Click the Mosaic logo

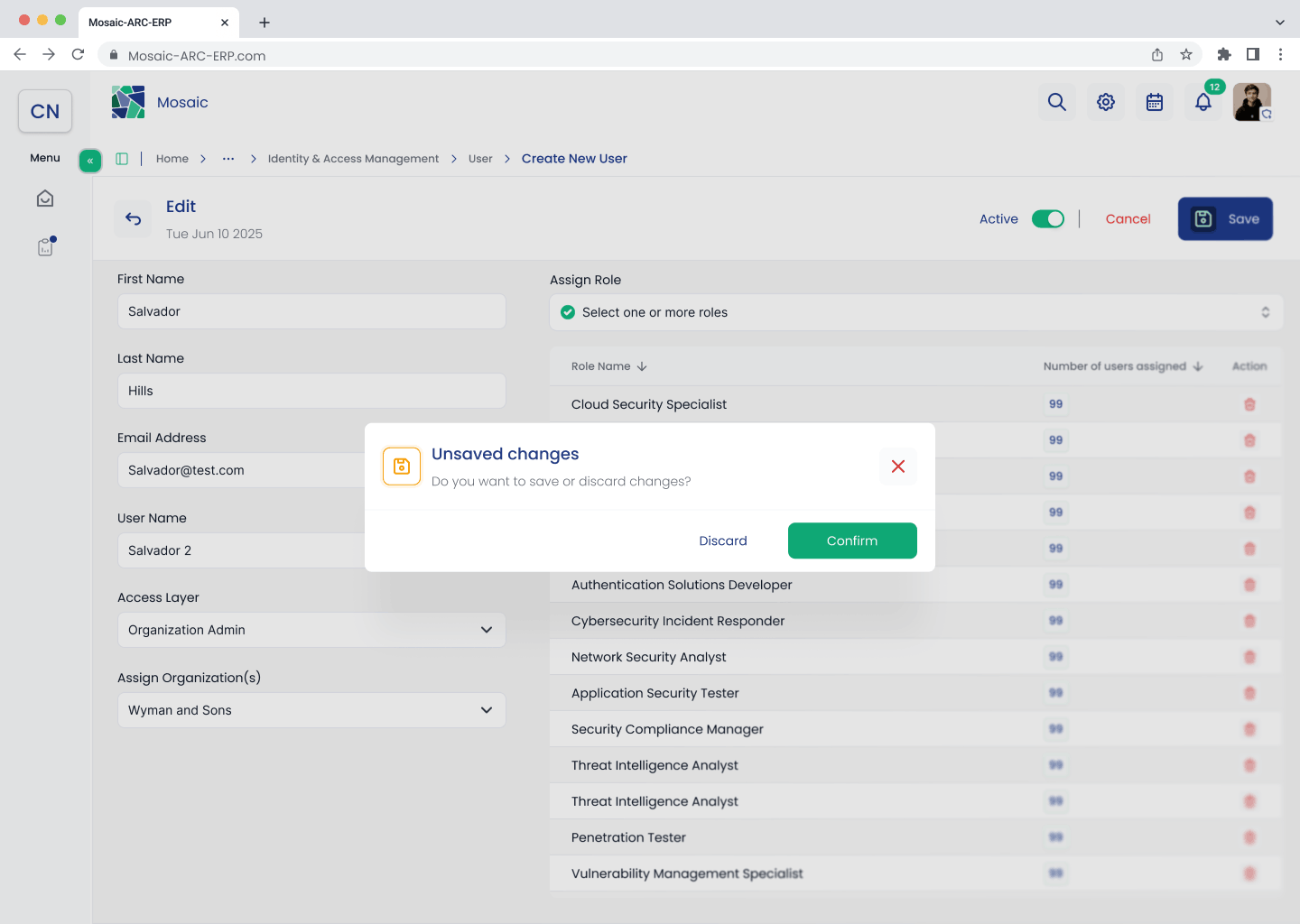click(x=128, y=102)
